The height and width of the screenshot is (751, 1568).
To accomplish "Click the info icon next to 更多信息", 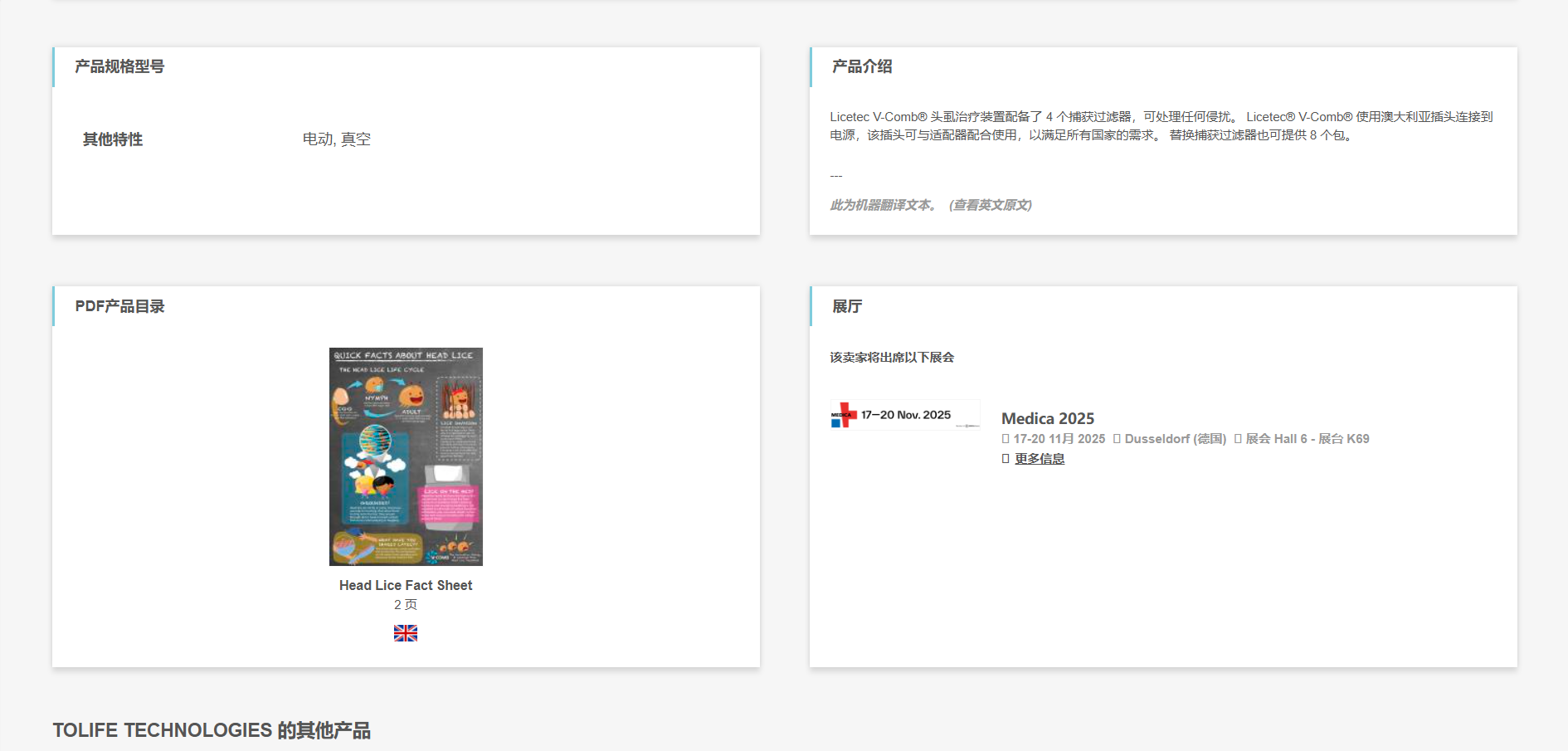I will point(1004,457).
